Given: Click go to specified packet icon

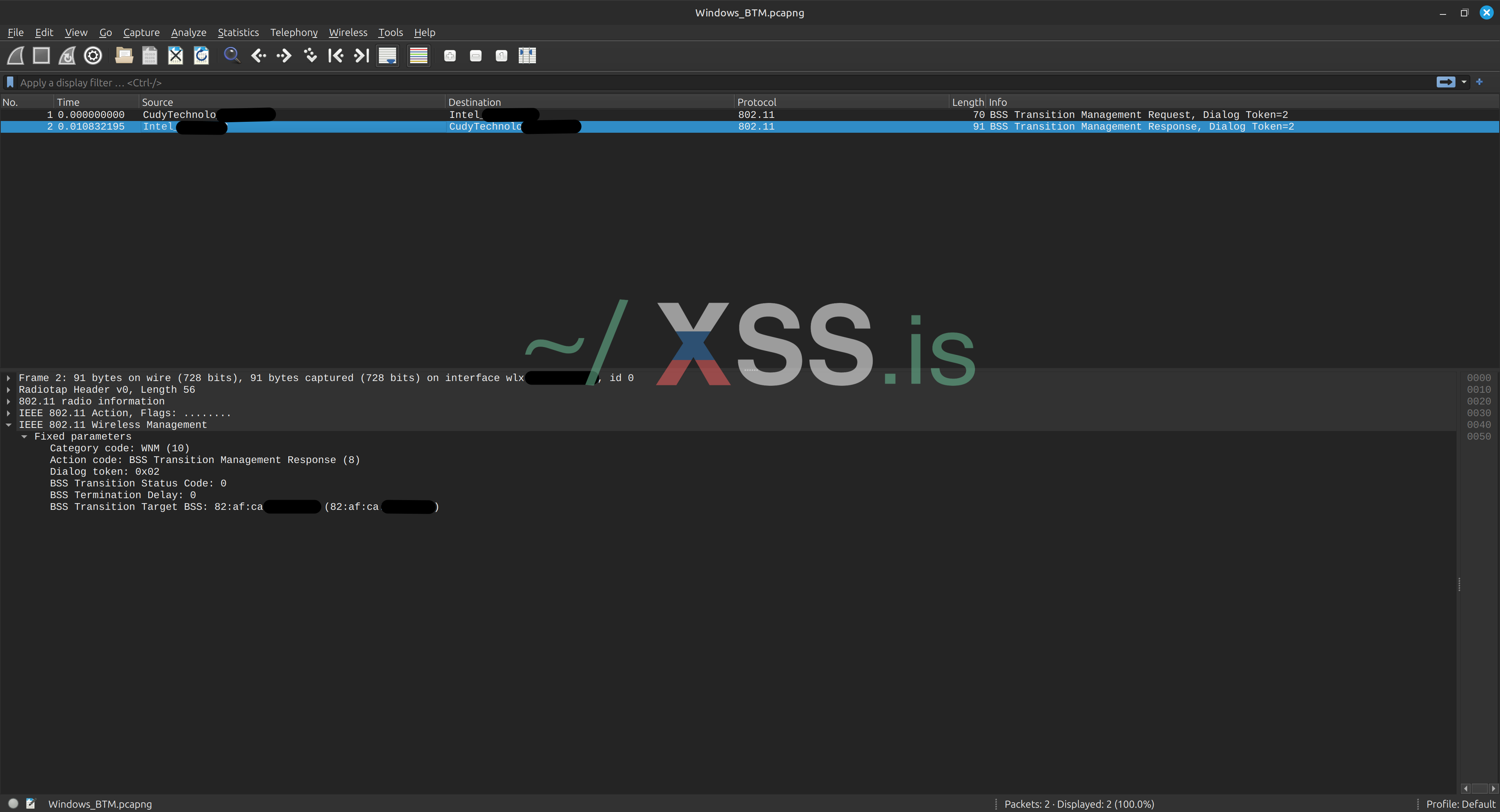Looking at the screenshot, I should (x=310, y=56).
